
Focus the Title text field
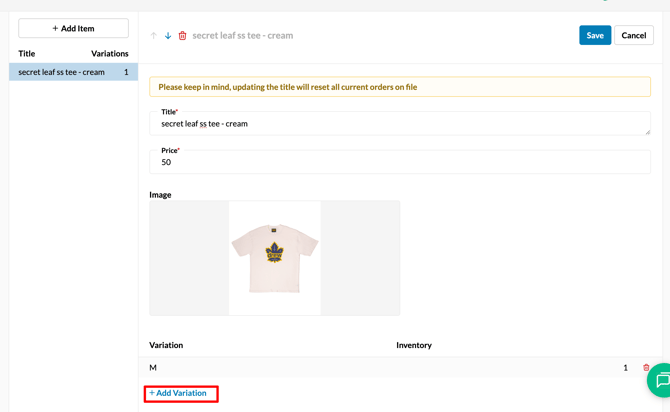click(x=398, y=124)
